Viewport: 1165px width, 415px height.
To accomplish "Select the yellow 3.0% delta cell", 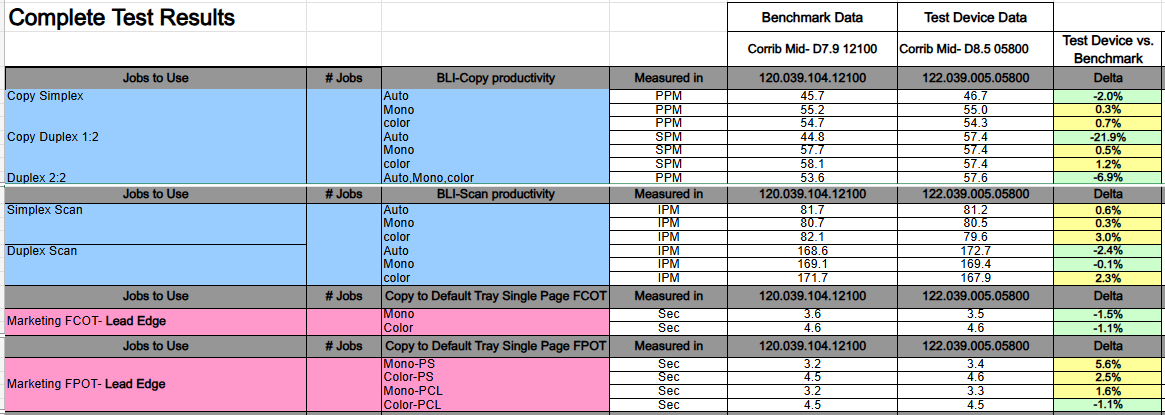I will click(1108, 237).
